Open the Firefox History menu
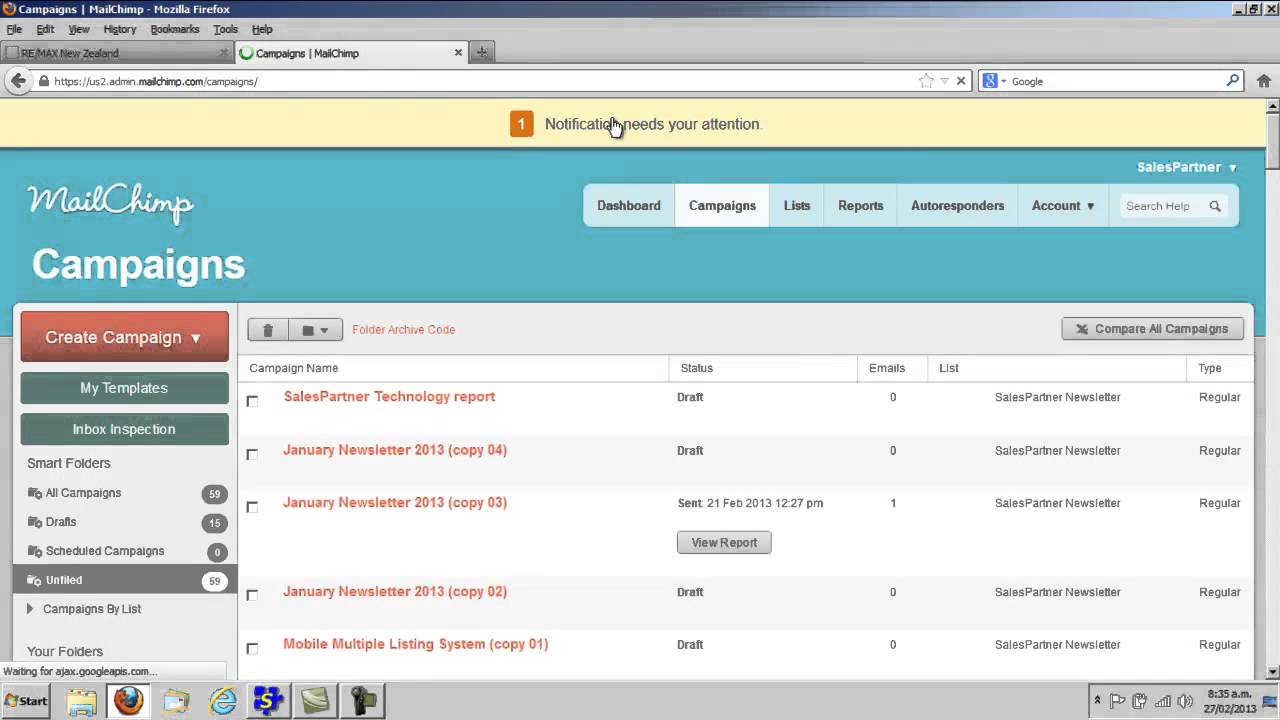Screen dimensions: 1280x720 click(x=120, y=29)
